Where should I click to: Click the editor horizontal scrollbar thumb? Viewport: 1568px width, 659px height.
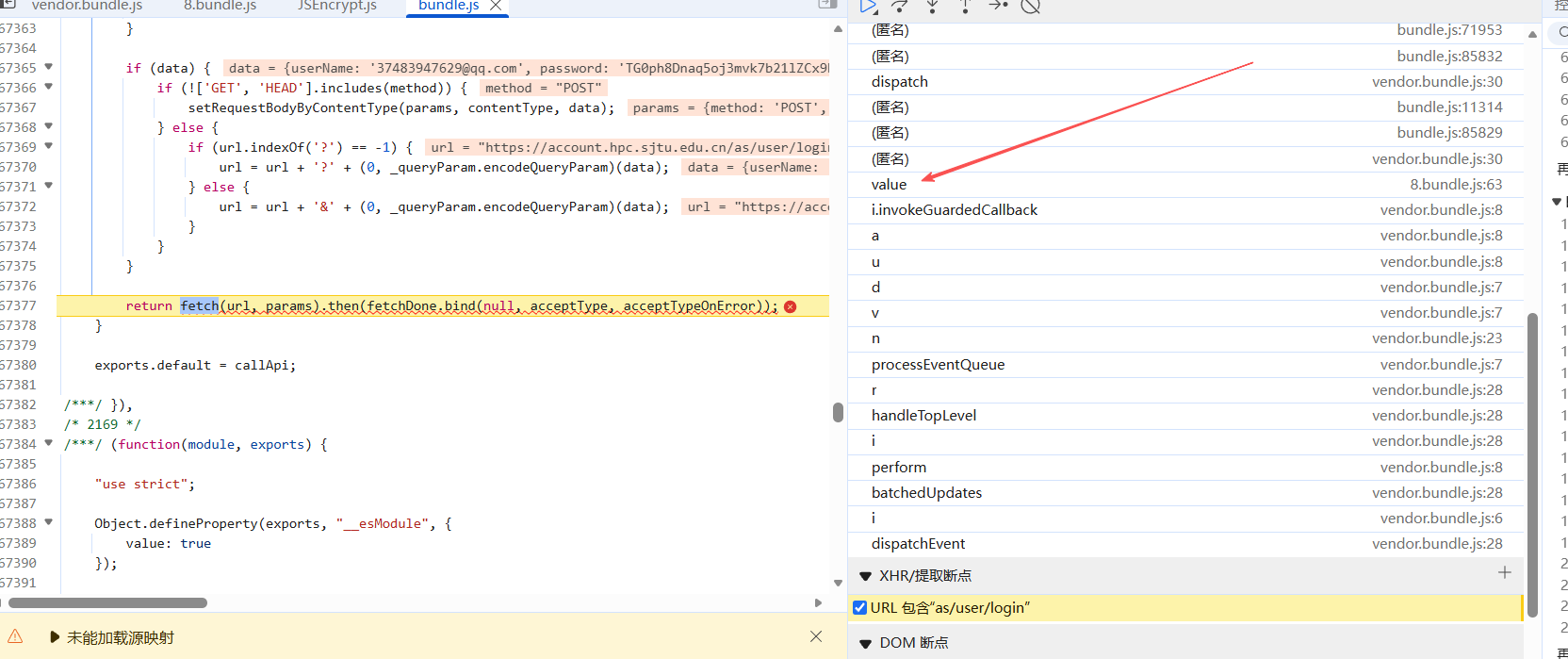pos(107,602)
